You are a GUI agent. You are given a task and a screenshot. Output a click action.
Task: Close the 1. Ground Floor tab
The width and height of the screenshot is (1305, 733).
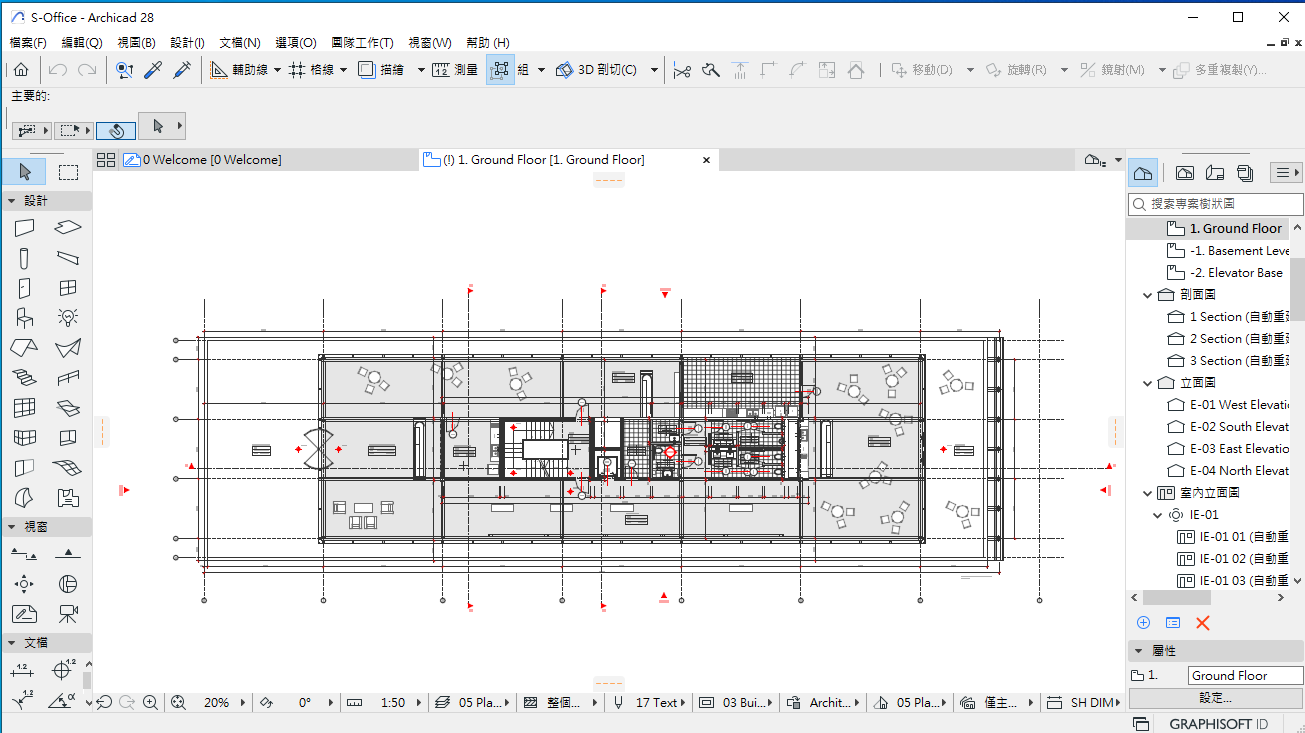[706, 160]
